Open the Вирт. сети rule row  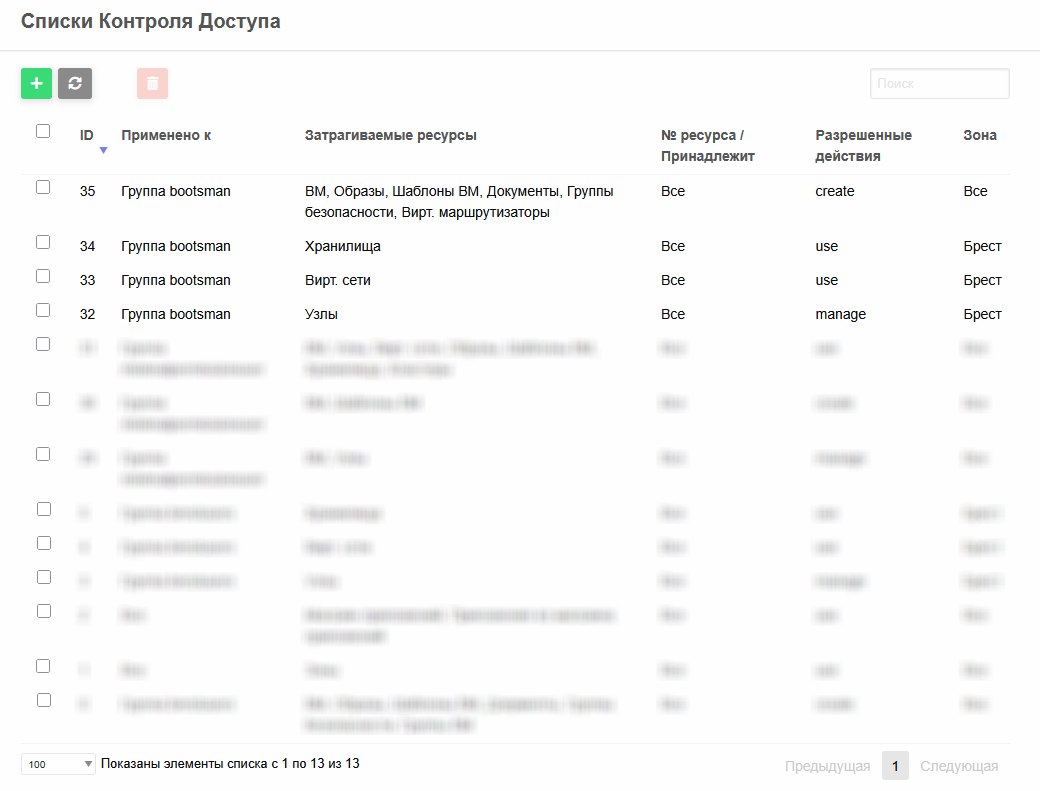pyautogui.click(x=515, y=280)
